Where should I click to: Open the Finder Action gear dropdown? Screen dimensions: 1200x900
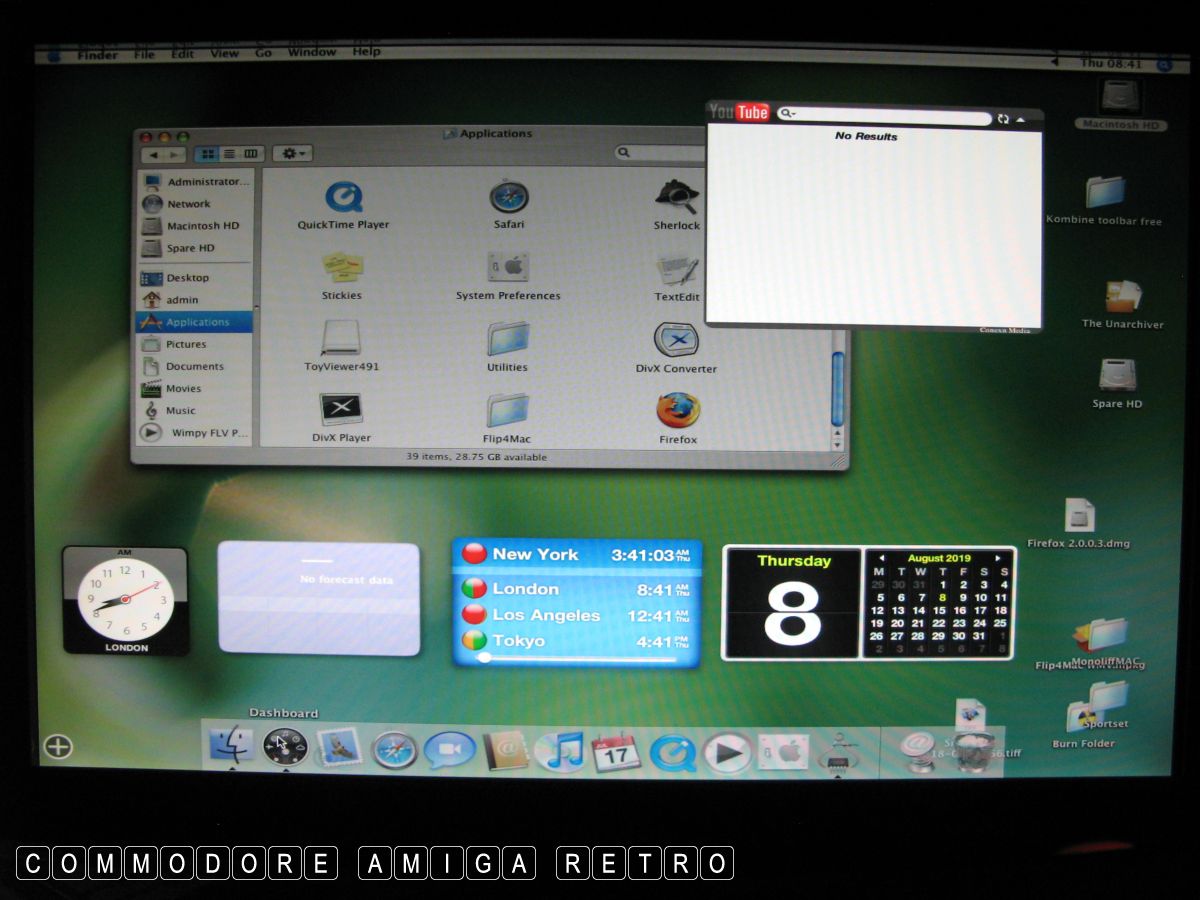click(293, 154)
